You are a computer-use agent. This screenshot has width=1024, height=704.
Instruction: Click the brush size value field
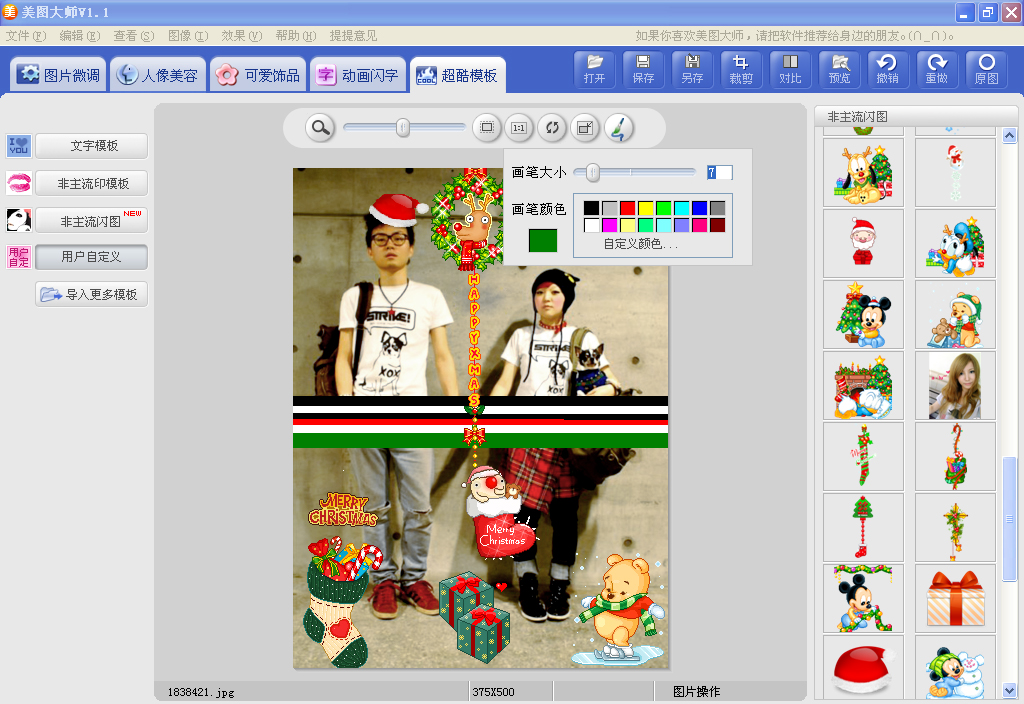point(720,172)
